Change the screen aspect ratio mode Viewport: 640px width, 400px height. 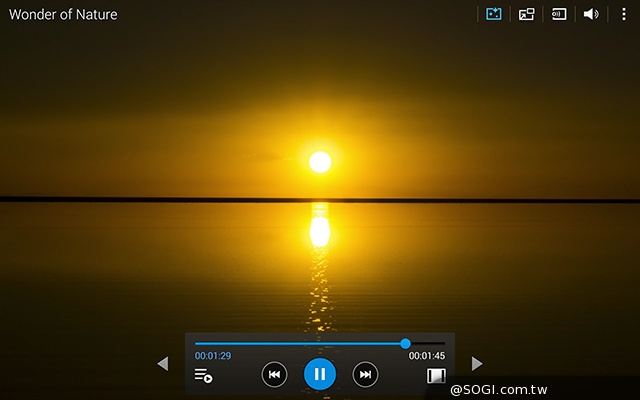click(436, 376)
